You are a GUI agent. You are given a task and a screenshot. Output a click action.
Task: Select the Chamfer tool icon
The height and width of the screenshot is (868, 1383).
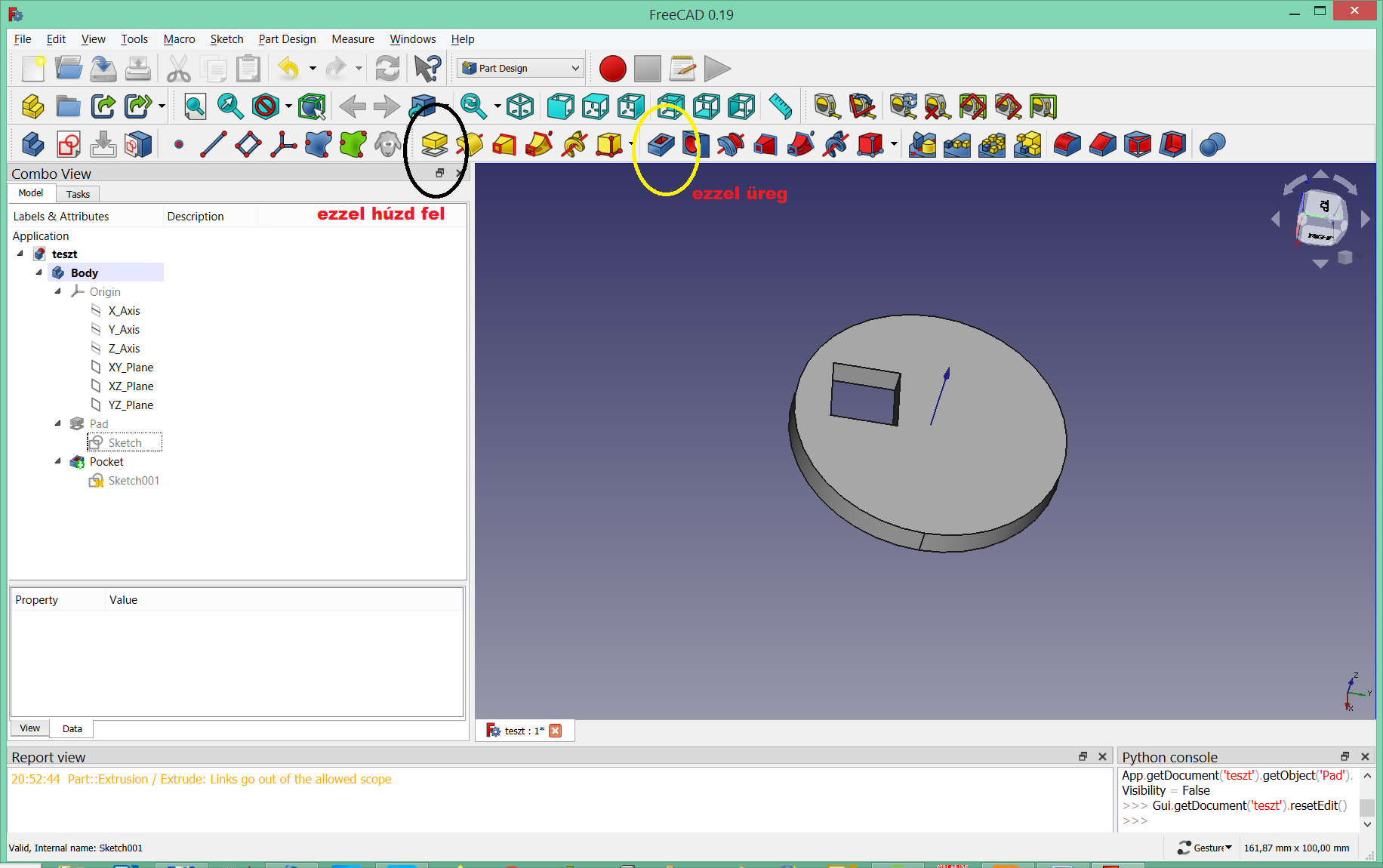[1102, 144]
